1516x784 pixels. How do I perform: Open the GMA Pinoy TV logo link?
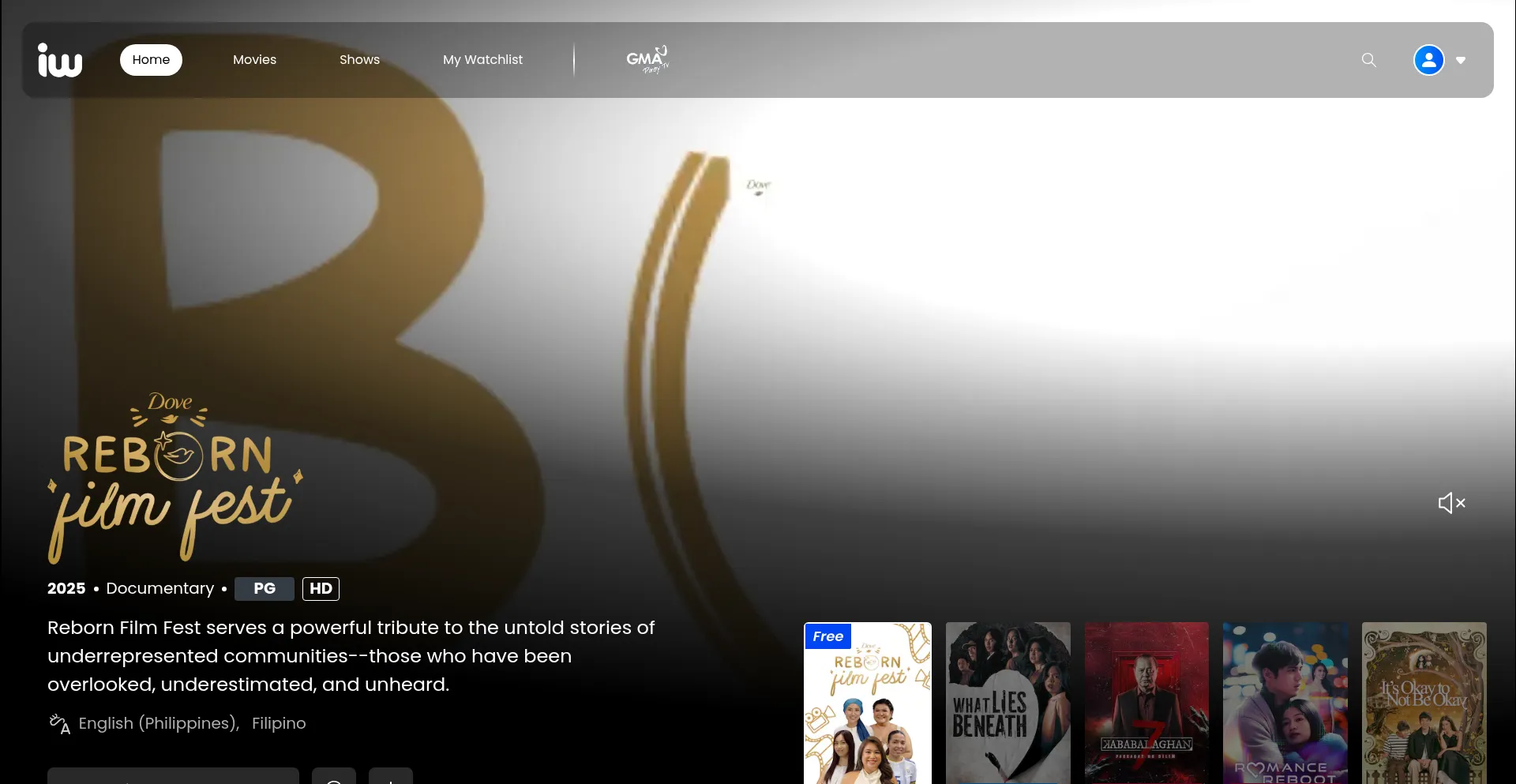(647, 60)
